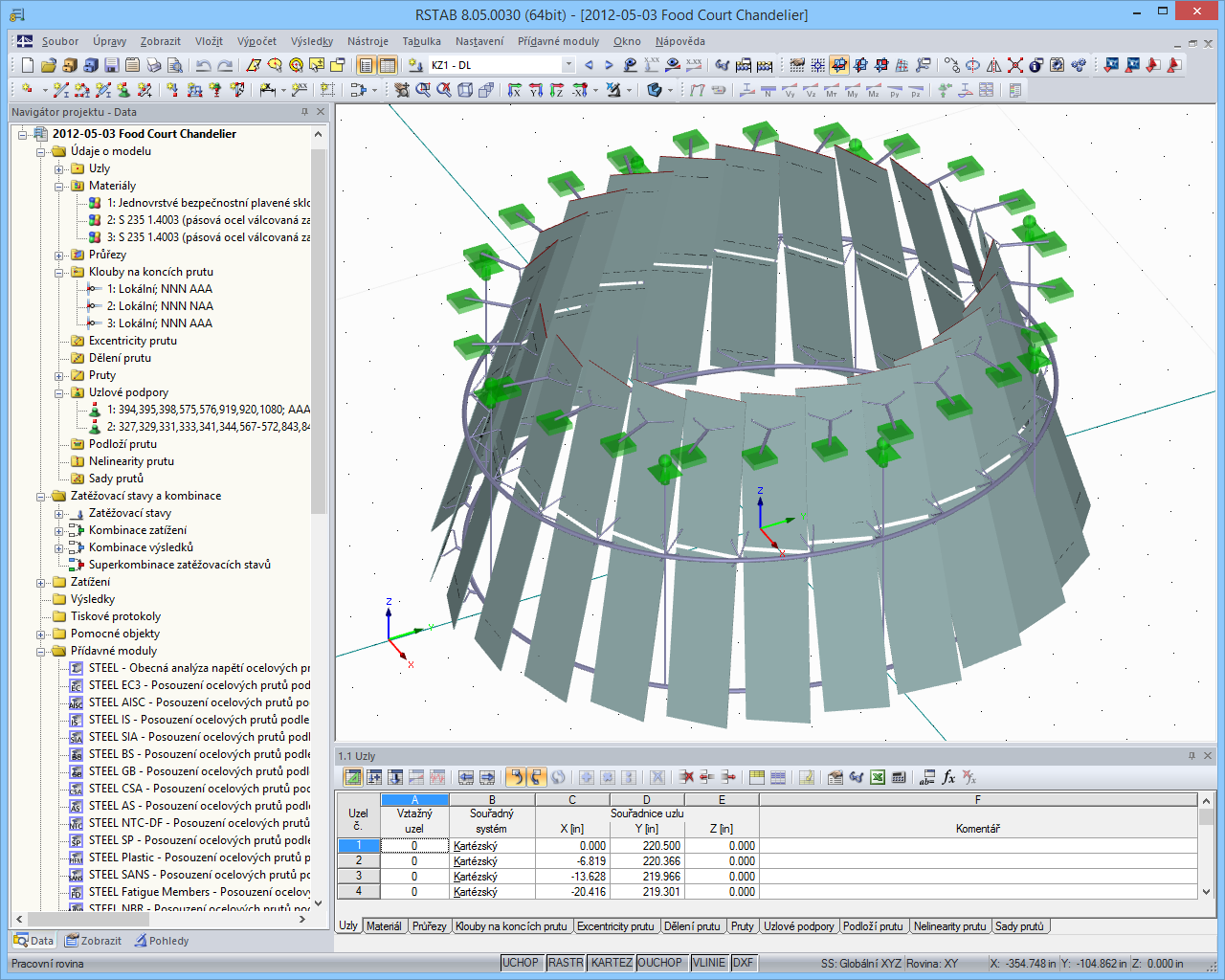Click the Undo arrow icon
The width and height of the screenshot is (1225, 980).
[x=203, y=65]
